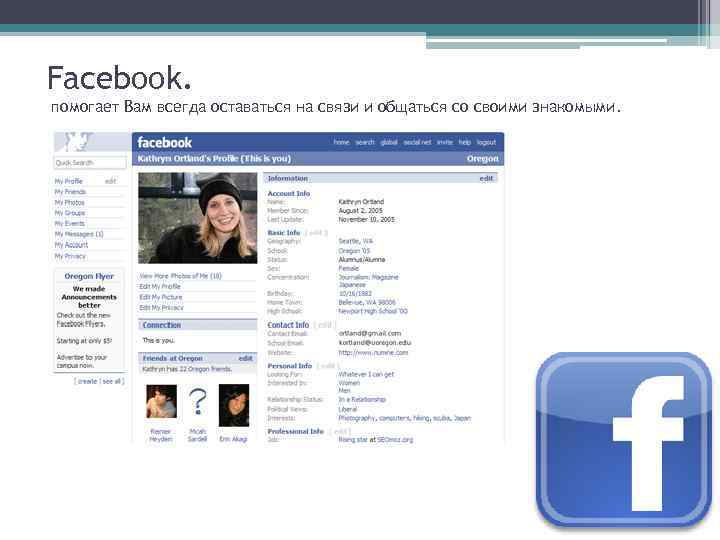This screenshot has height=540, width=720.
Task: Click the Whatever I can get link
Action: pyautogui.click(x=366, y=374)
